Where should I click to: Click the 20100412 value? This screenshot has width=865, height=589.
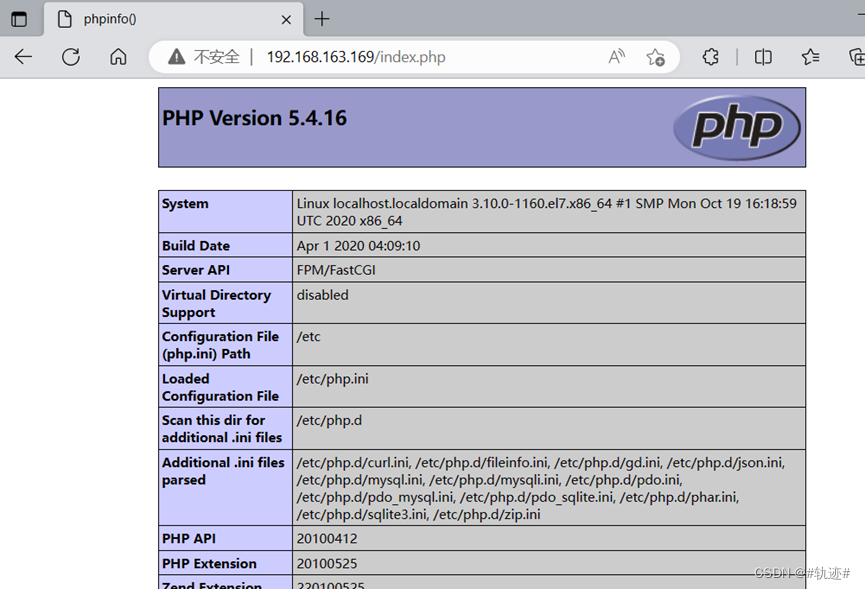pos(327,538)
